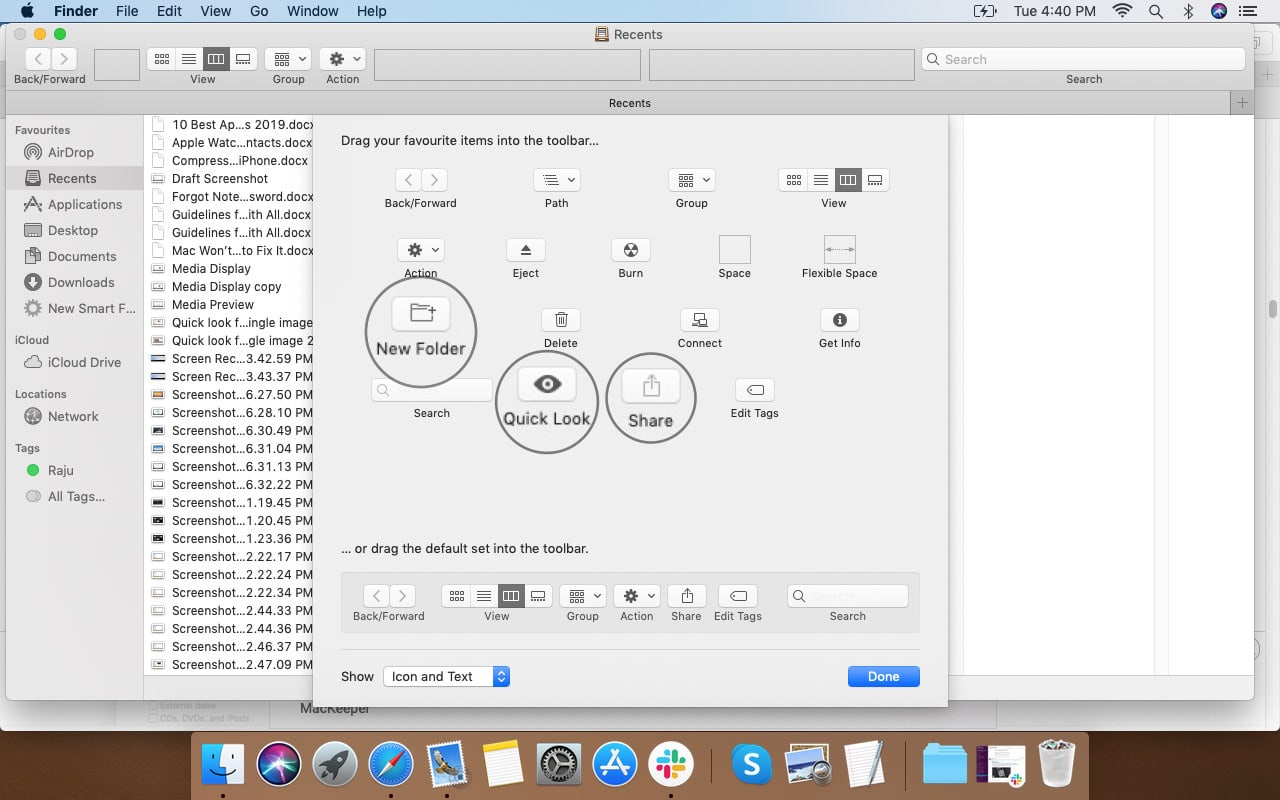1280x800 pixels.
Task: Click the New Folder icon
Action: coord(421,313)
